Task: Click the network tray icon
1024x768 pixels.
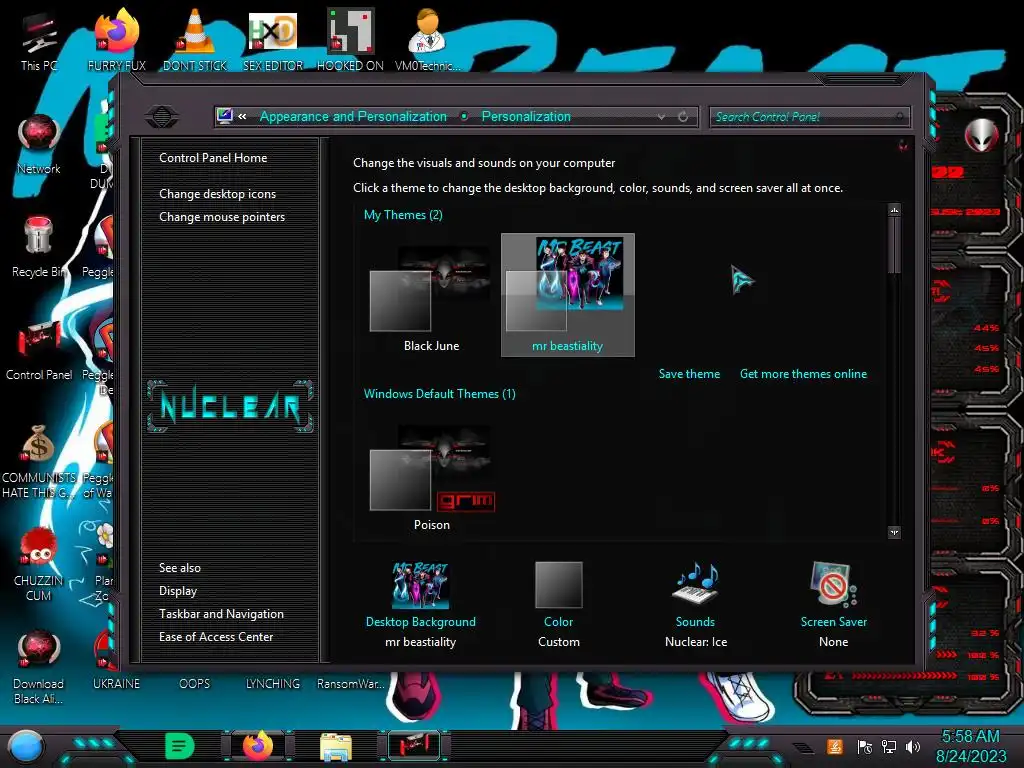Action: pos(889,746)
